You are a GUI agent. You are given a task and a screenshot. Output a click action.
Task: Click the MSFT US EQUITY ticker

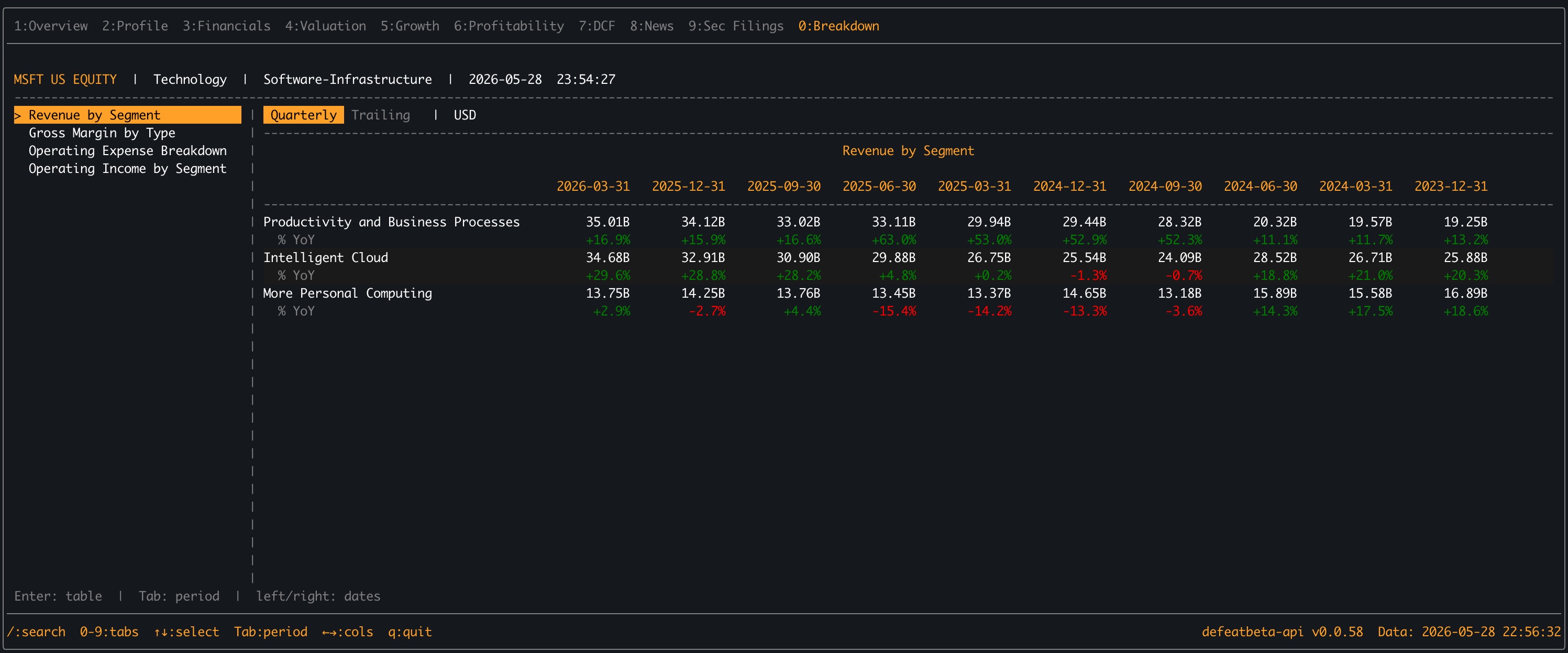tap(65, 80)
